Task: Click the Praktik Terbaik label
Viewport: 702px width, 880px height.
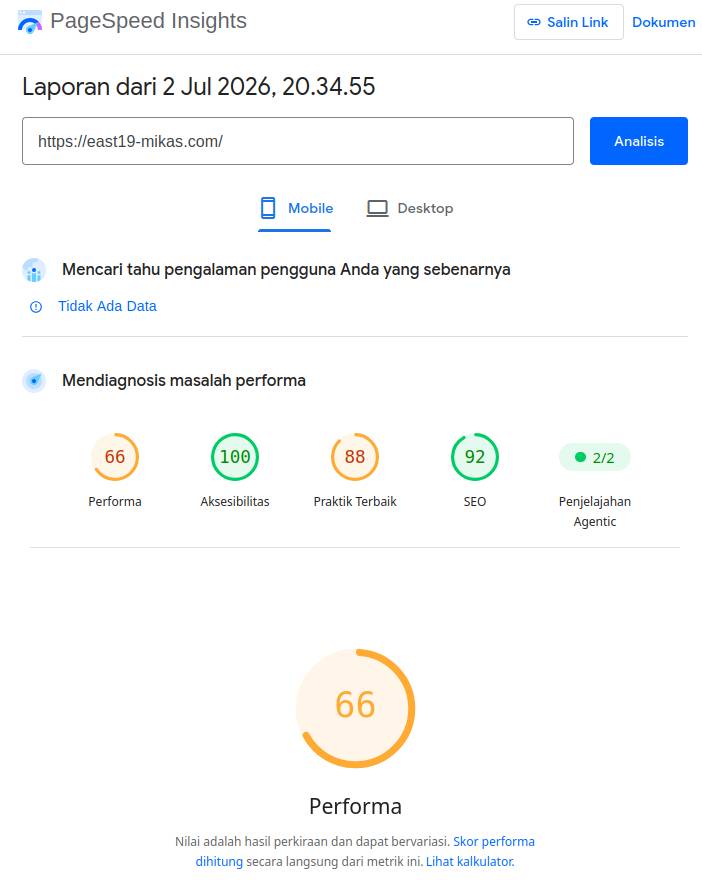Action: coord(355,501)
